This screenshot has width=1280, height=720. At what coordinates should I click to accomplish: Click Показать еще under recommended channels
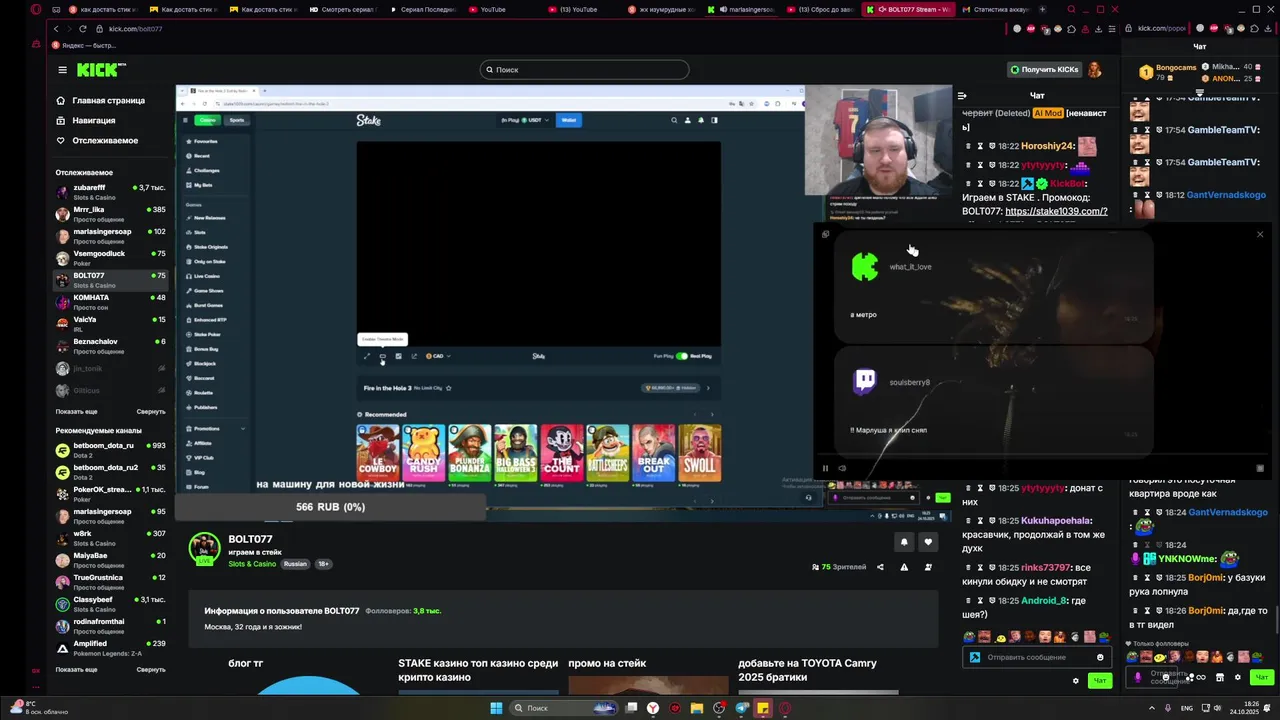76,669
